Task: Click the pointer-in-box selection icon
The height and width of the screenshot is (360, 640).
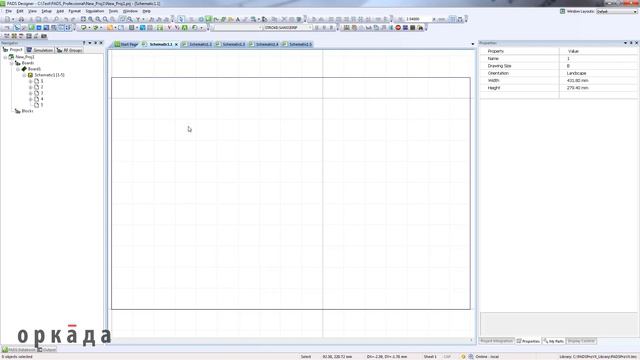Action: point(122,19)
